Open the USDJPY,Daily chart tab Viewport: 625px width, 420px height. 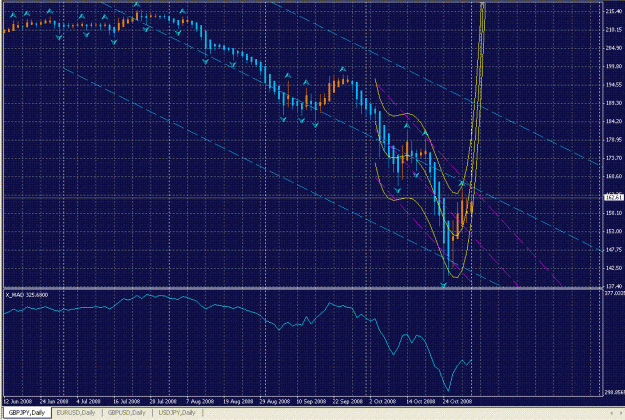(177, 413)
